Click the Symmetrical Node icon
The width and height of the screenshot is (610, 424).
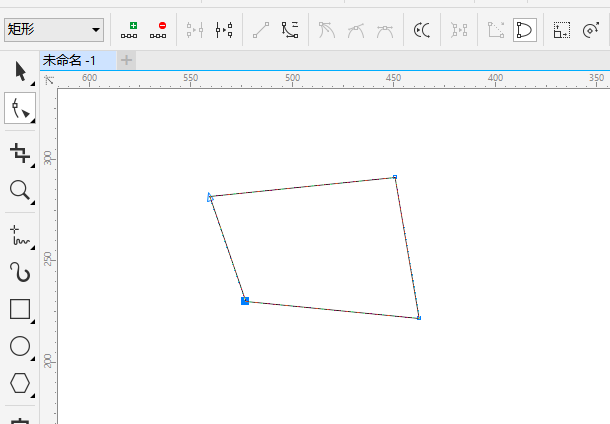point(385,31)
